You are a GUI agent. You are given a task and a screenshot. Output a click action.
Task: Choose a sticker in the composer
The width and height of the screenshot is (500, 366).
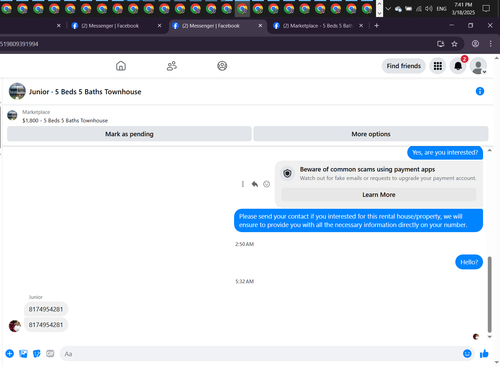coord(37,354)
